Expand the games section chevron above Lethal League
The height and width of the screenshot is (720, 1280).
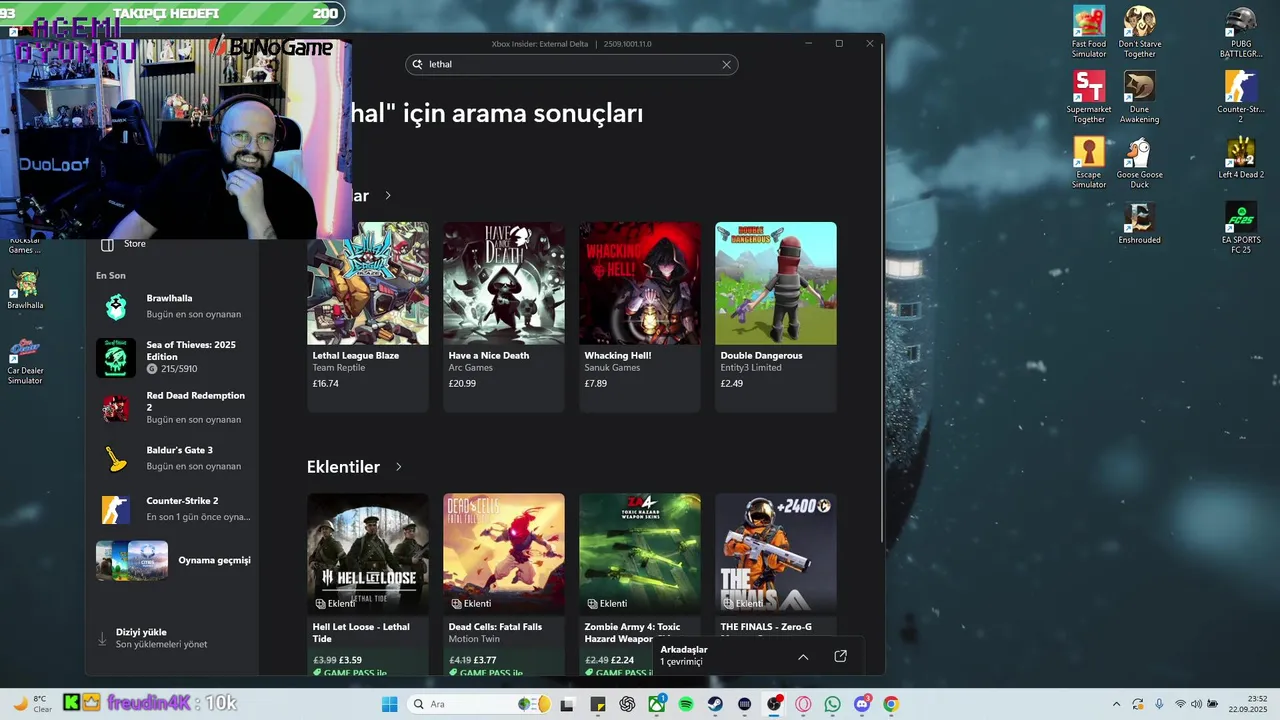tap(388, 196)
